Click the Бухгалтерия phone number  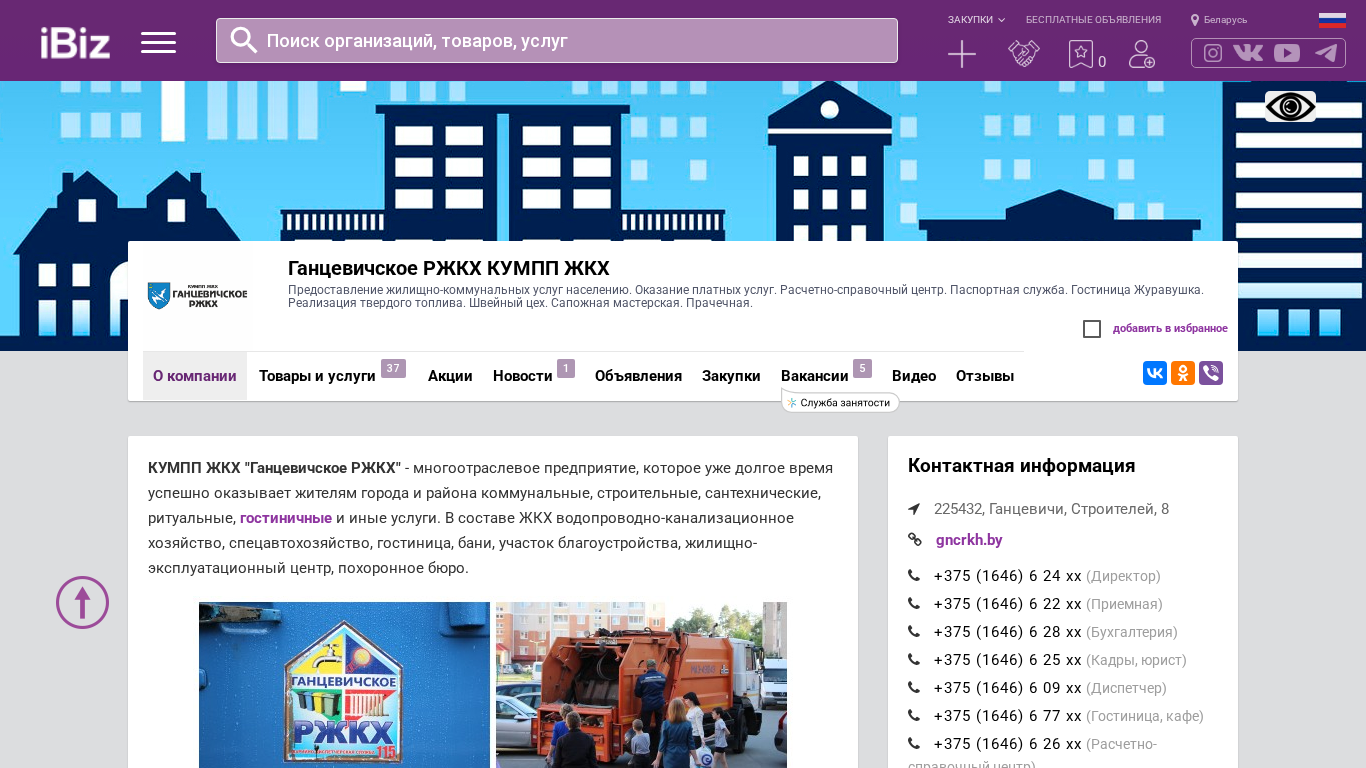(1007, 632)
